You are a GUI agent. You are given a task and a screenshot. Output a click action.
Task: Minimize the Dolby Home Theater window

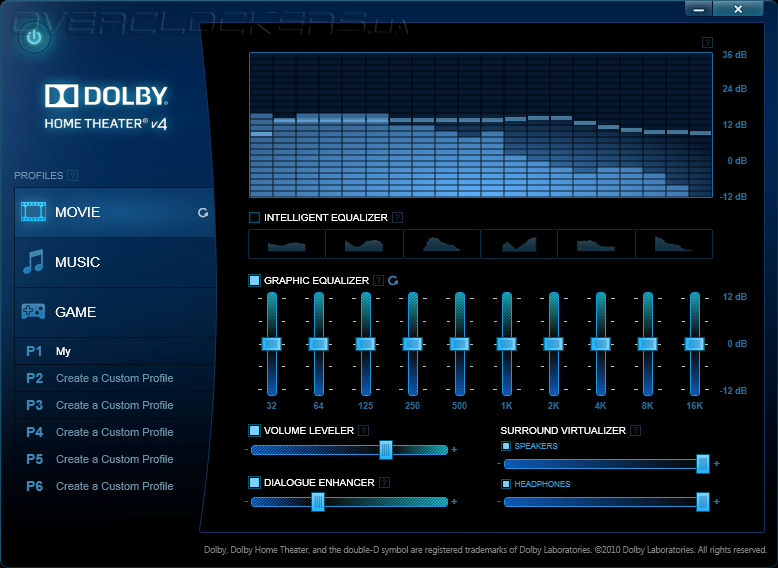[699, 9]
